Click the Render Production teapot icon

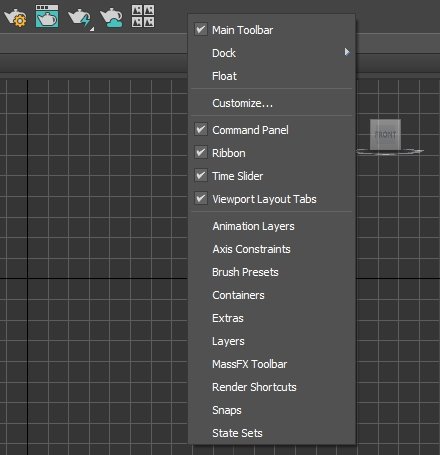[x=80, y=18]
